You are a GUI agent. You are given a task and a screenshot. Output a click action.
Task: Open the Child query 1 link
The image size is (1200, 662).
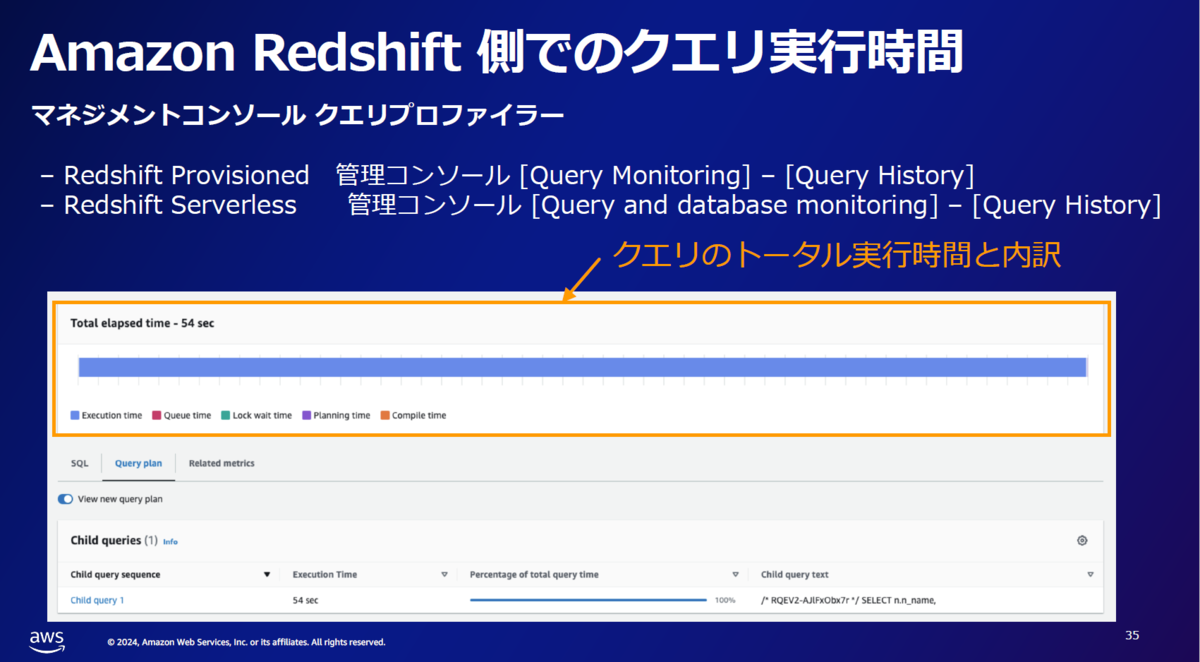pos(97,601)
